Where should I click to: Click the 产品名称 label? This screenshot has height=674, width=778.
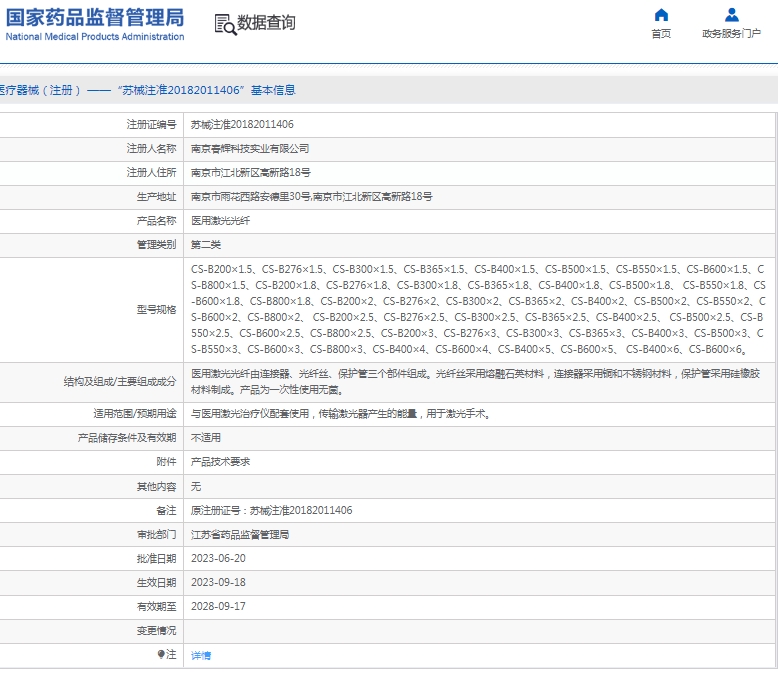156,221
